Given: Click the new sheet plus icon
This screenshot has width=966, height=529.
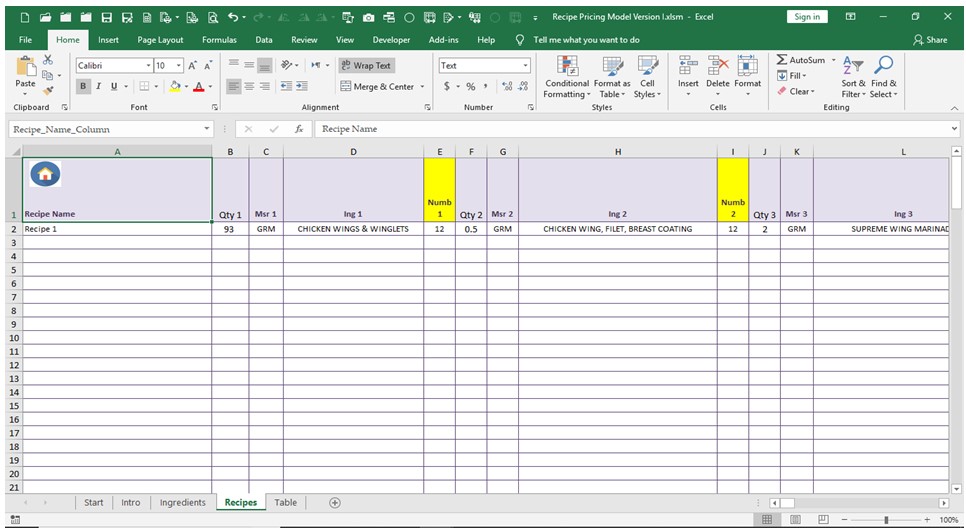Looking at the screenshot, I should pos(335,503).
